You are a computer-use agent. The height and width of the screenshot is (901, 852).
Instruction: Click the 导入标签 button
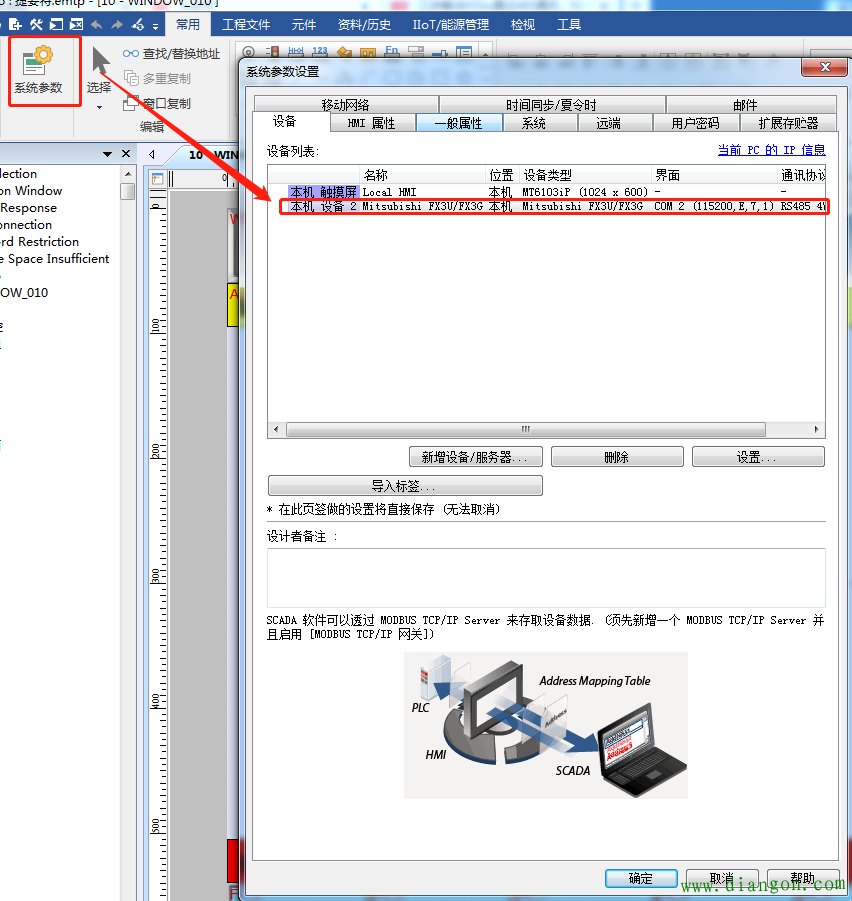[x=405, y=486]
